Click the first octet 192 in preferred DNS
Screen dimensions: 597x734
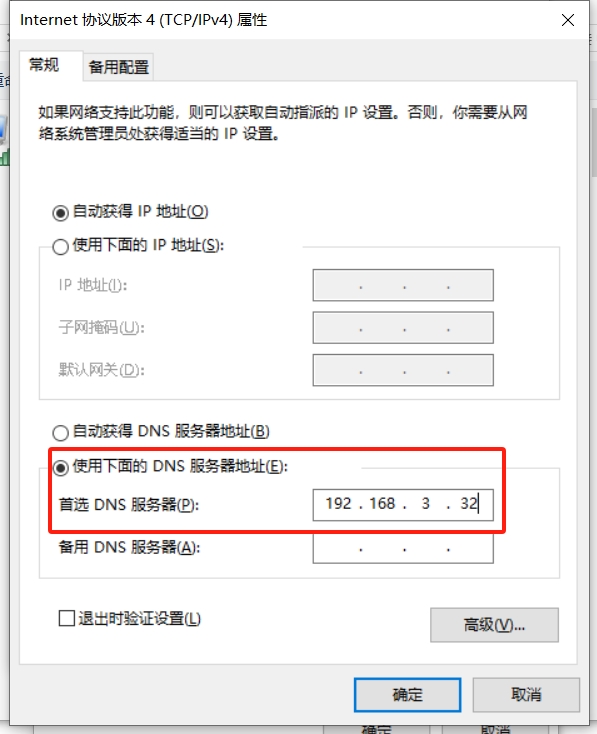pyautogui.click(x=338, y=504)
